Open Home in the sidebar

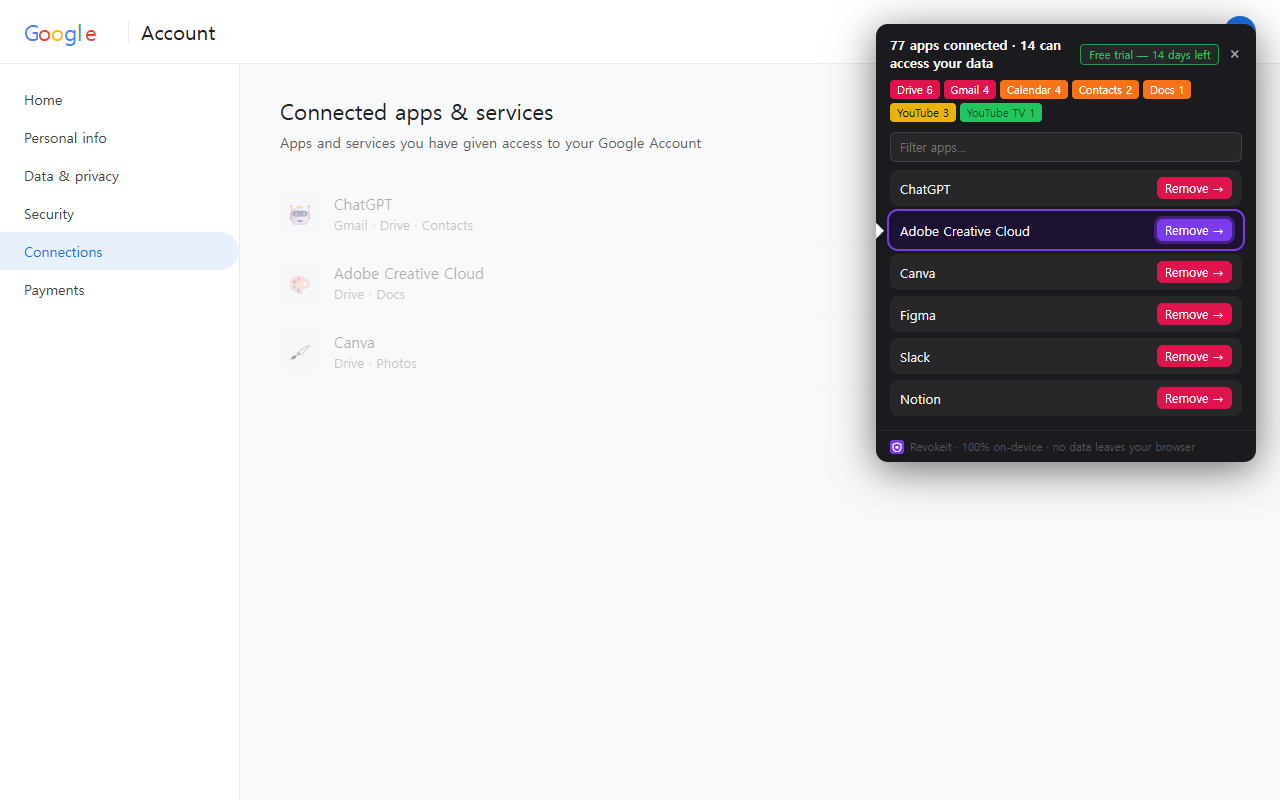click(43, 100)
